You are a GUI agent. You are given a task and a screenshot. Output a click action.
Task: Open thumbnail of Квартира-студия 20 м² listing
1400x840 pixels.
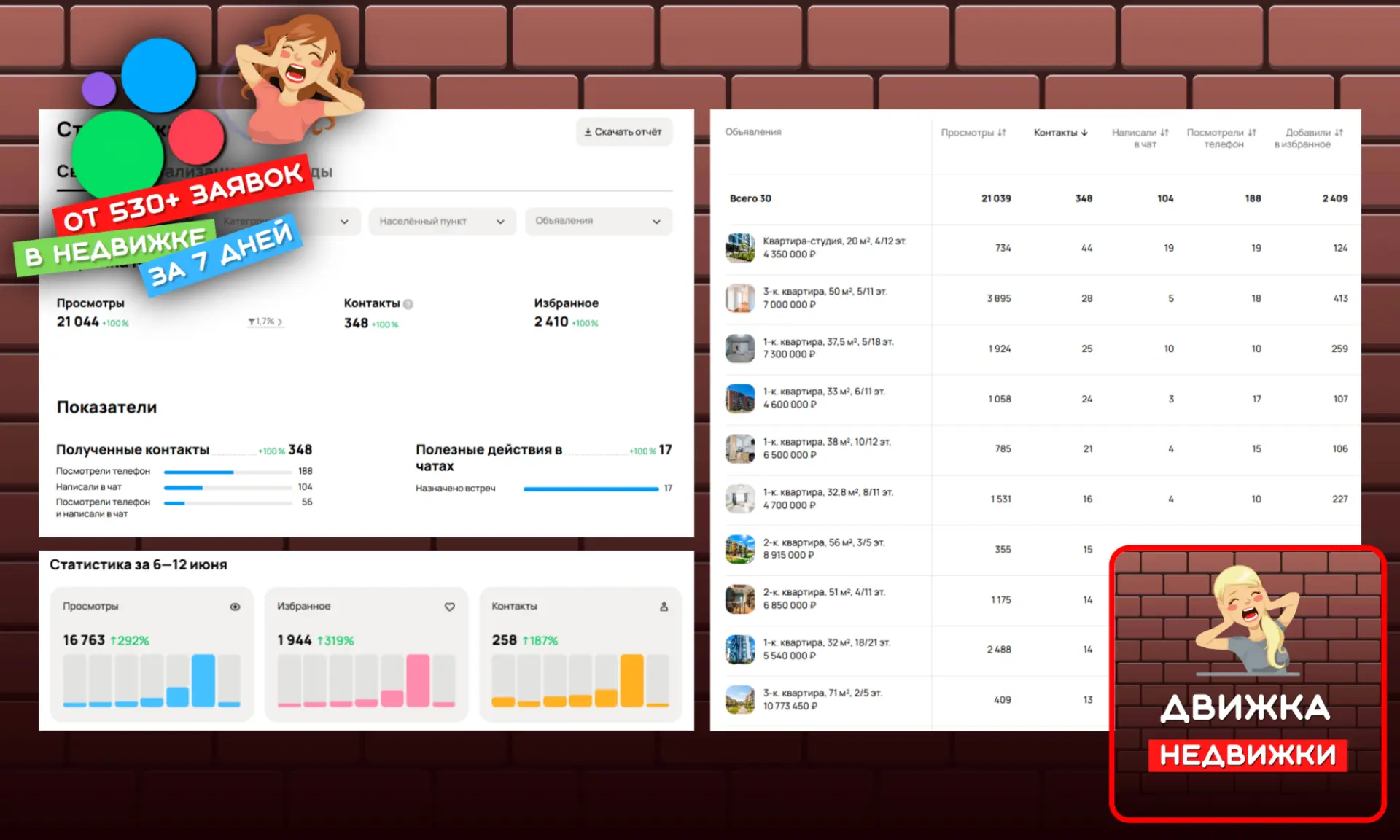[740, 248]
